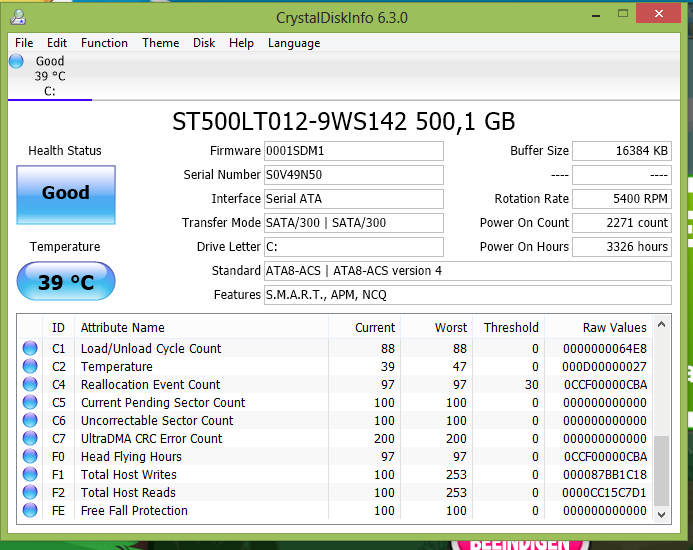Maximize the CrystalDiskInfo window
This screenshot has height=550, width=693.
click(623, 14)
